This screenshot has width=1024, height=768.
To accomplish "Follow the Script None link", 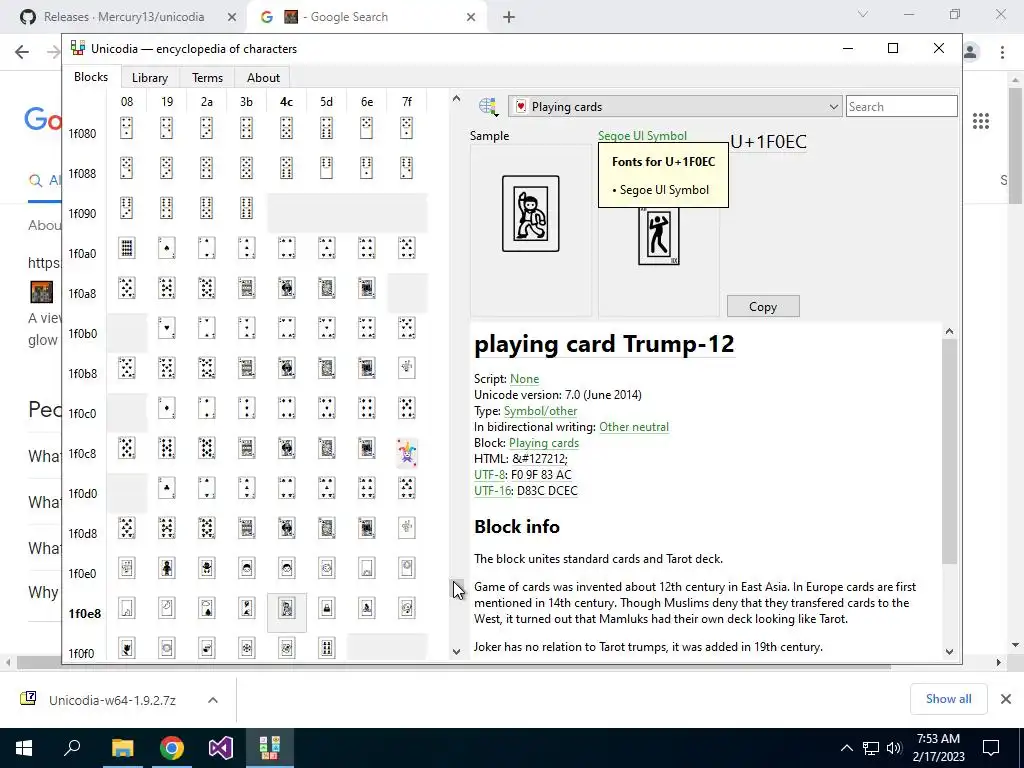I will pos(524,379).
